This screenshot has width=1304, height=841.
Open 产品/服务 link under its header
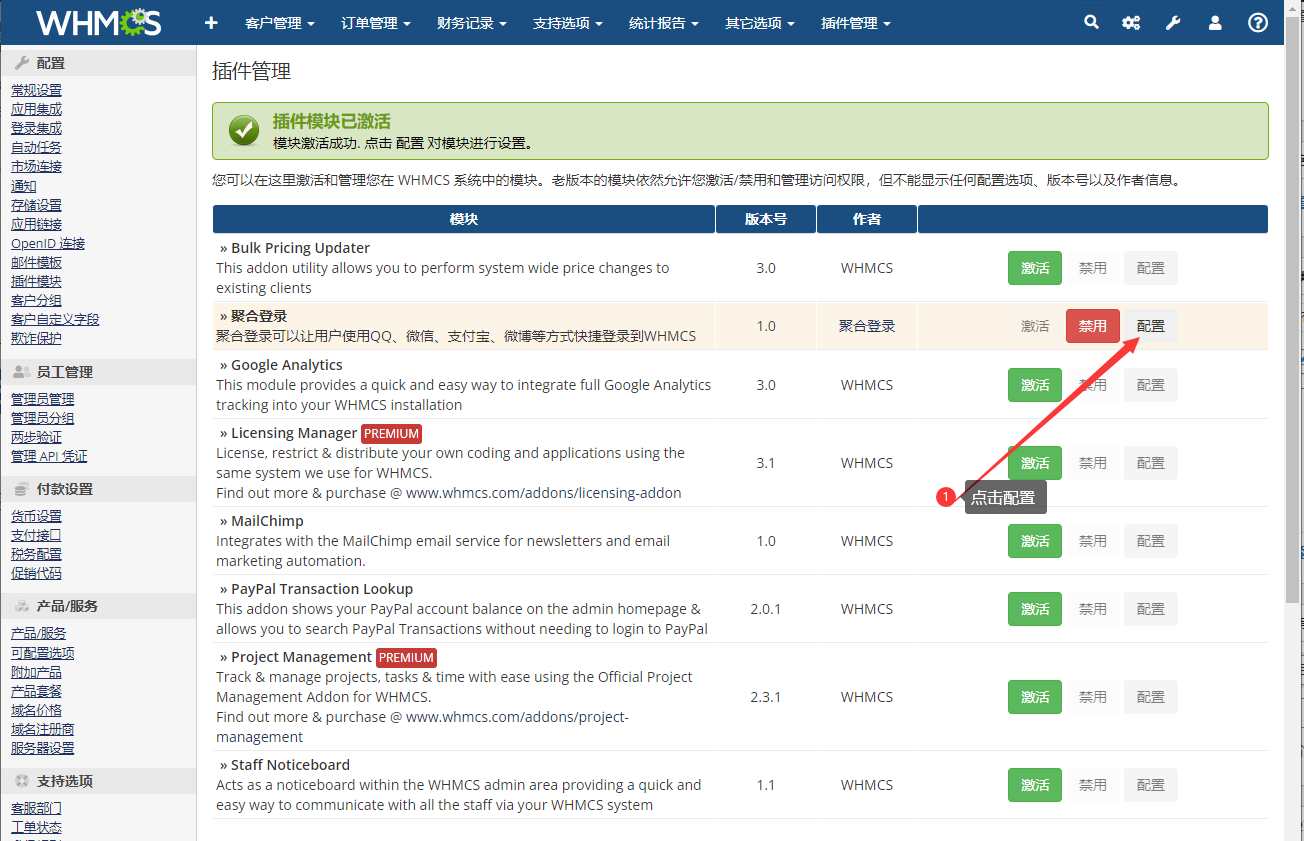coord(39,634)
